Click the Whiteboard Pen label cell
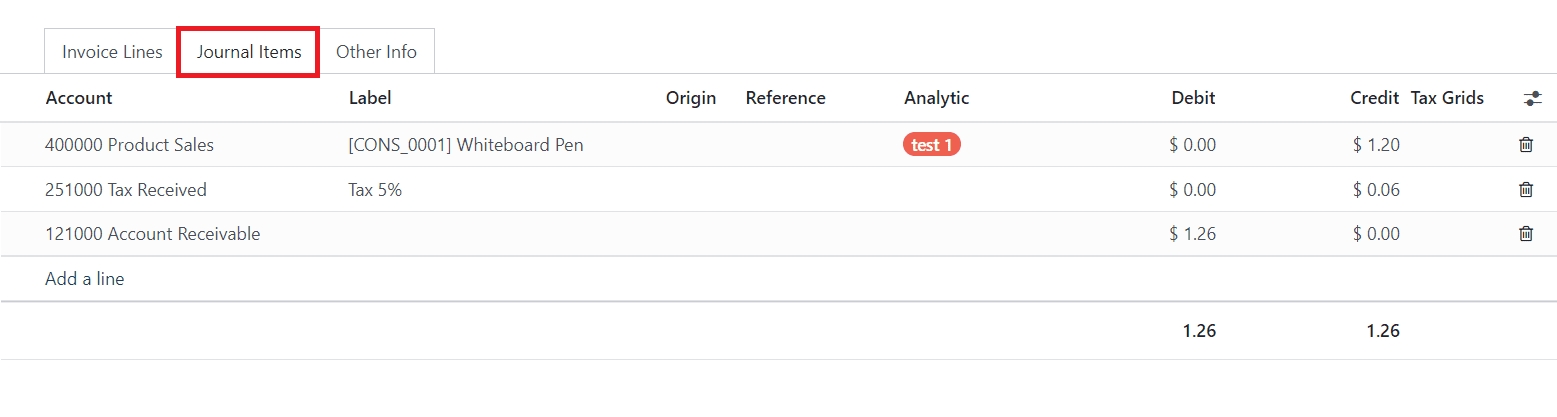The width and height of the screenshot is (1557, 417). pyautogui.click(x=466, y=145)
